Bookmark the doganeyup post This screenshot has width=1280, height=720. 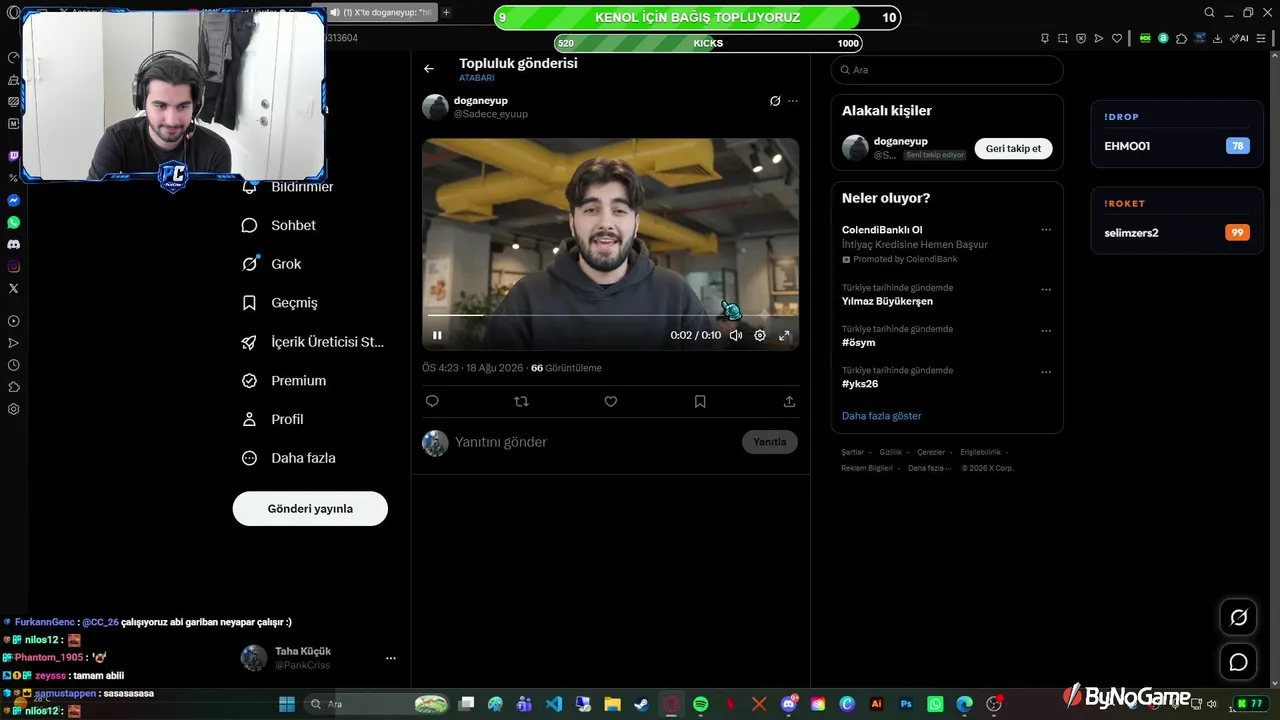click(700, 401)
